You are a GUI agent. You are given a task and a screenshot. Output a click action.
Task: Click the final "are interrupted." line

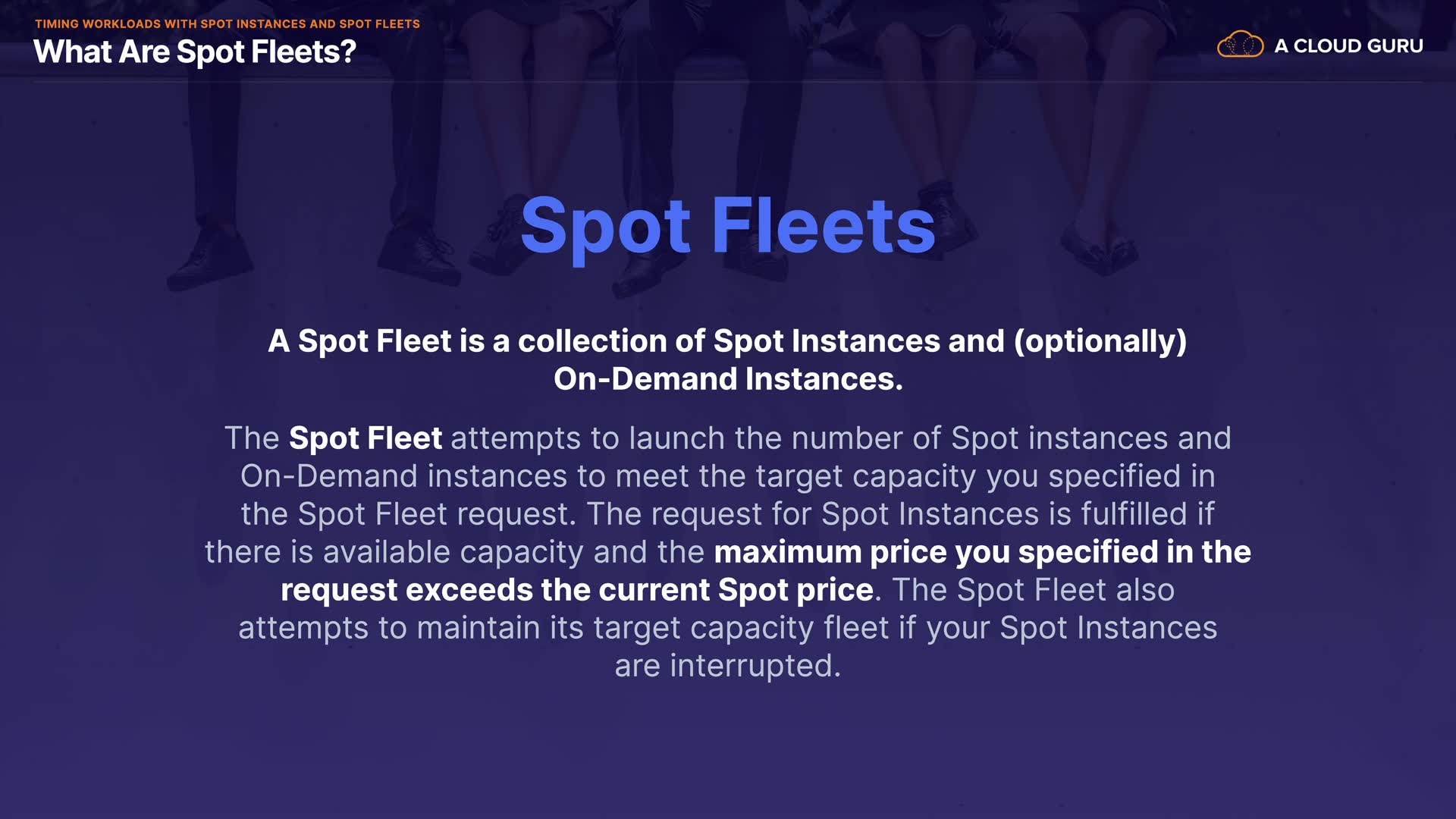tap(728, 666)
